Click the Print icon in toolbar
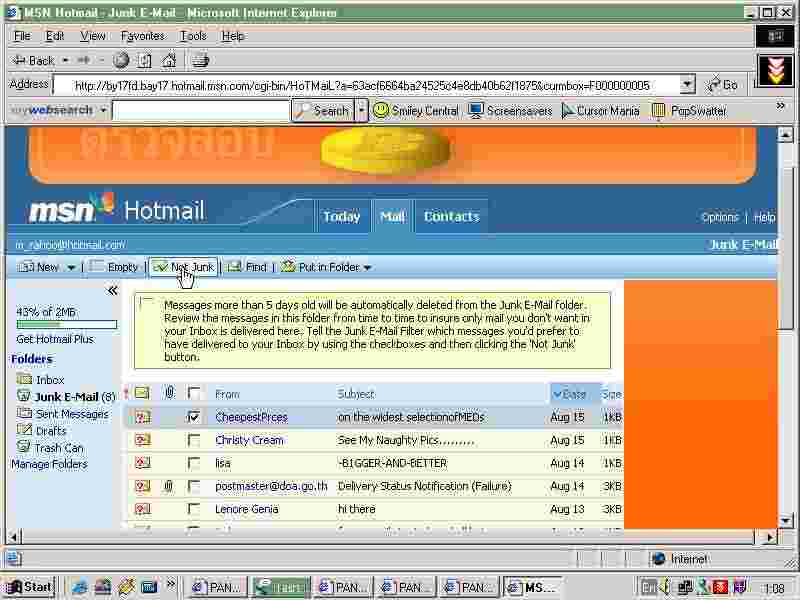800x600 pixels. (200, 61)
